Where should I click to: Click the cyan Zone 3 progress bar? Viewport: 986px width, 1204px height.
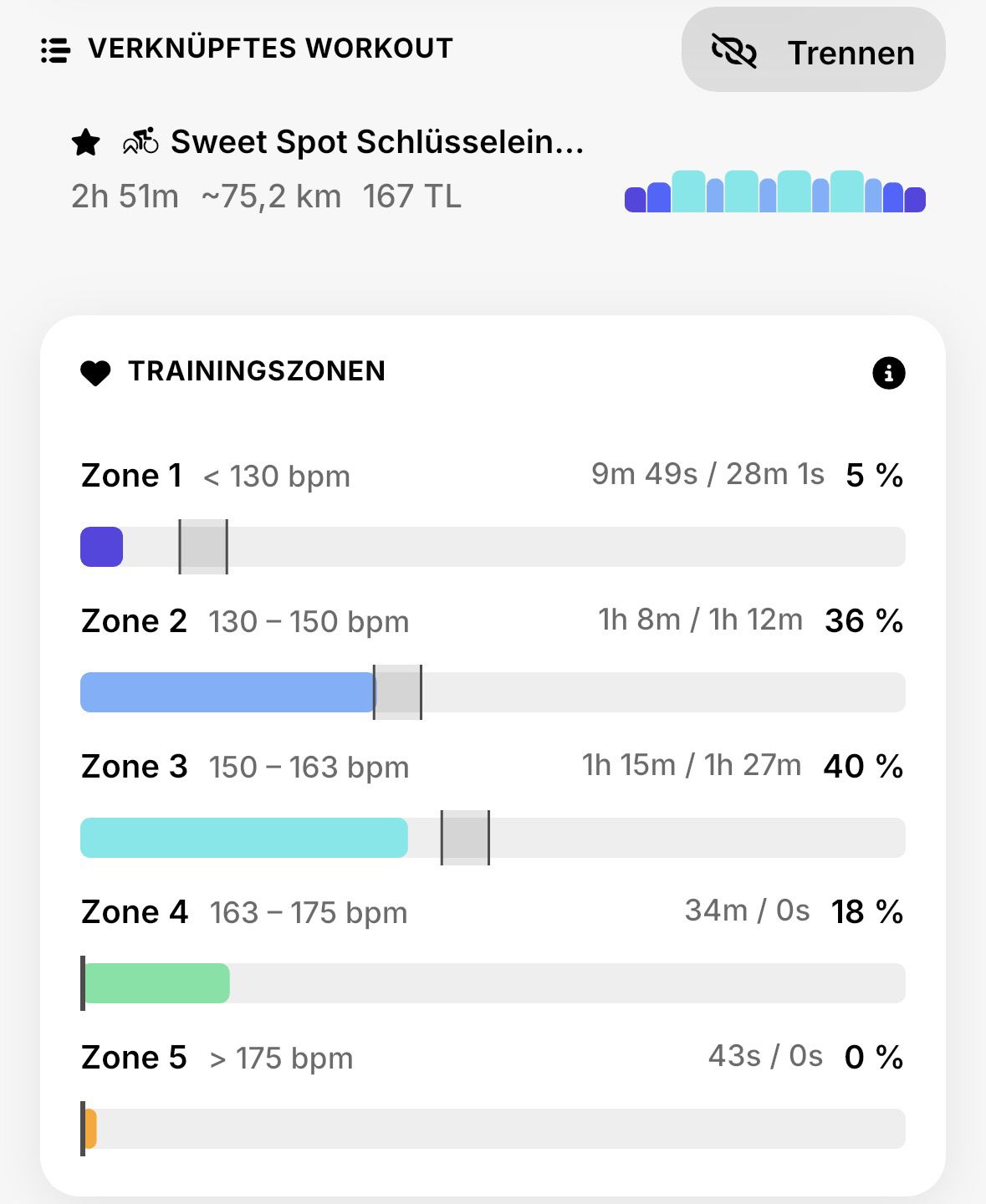pyautogui.click(x=244, y=838)
